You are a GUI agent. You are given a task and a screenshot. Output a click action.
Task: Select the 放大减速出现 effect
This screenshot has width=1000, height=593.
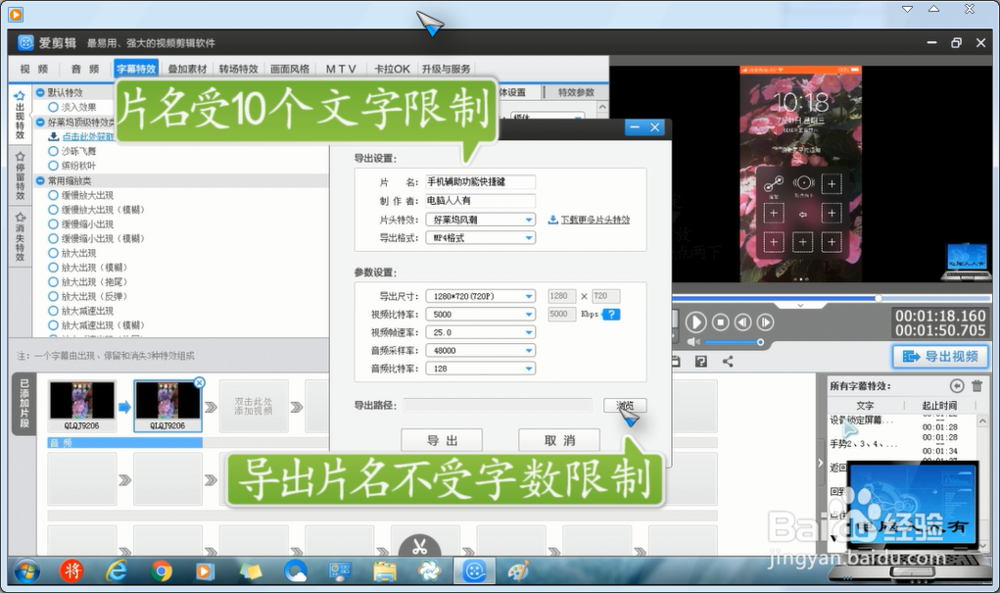click(54, 311)
